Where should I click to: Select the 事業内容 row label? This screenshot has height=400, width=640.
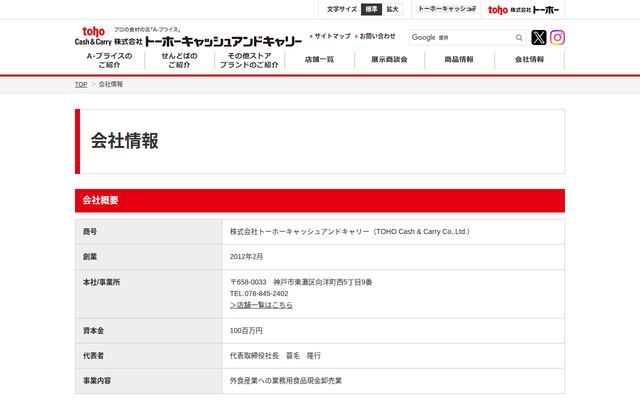[97, 381]
